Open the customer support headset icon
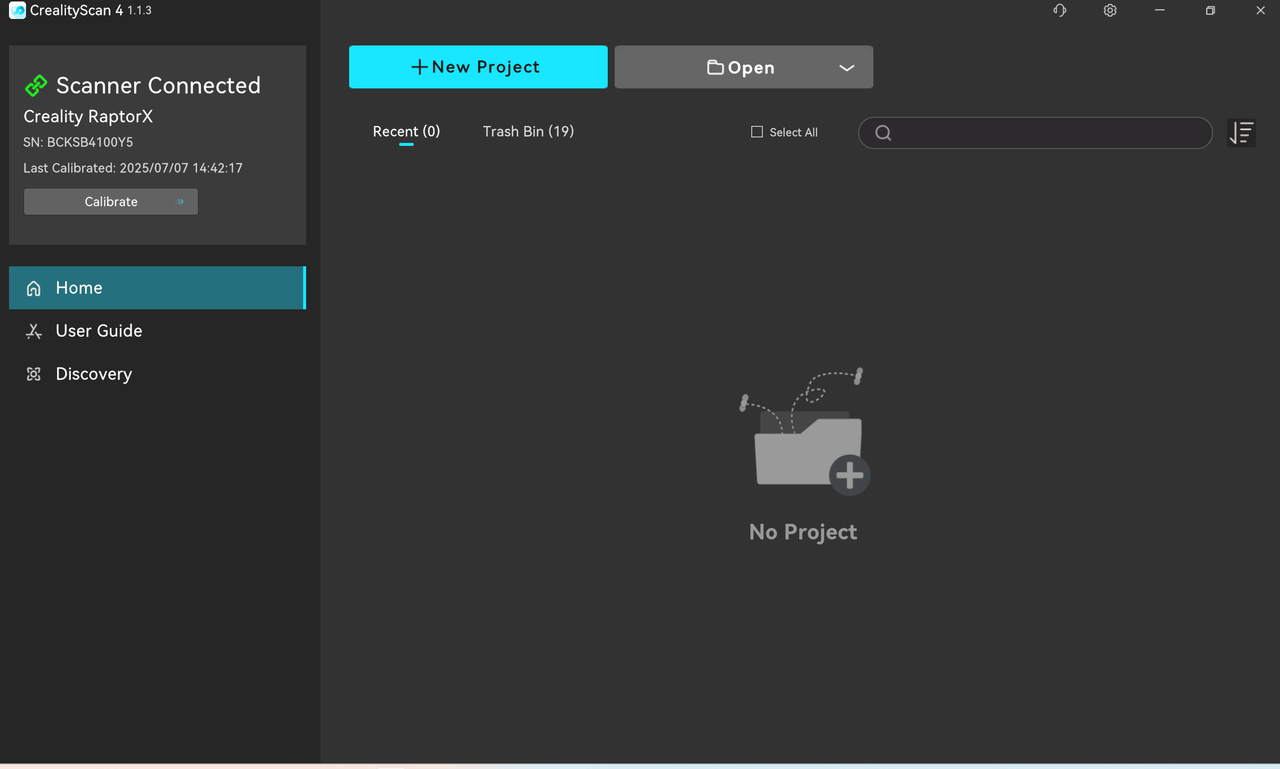The width and height of the screenshot is (1280, 769). pyautogui.click(x=1059, y=10)
